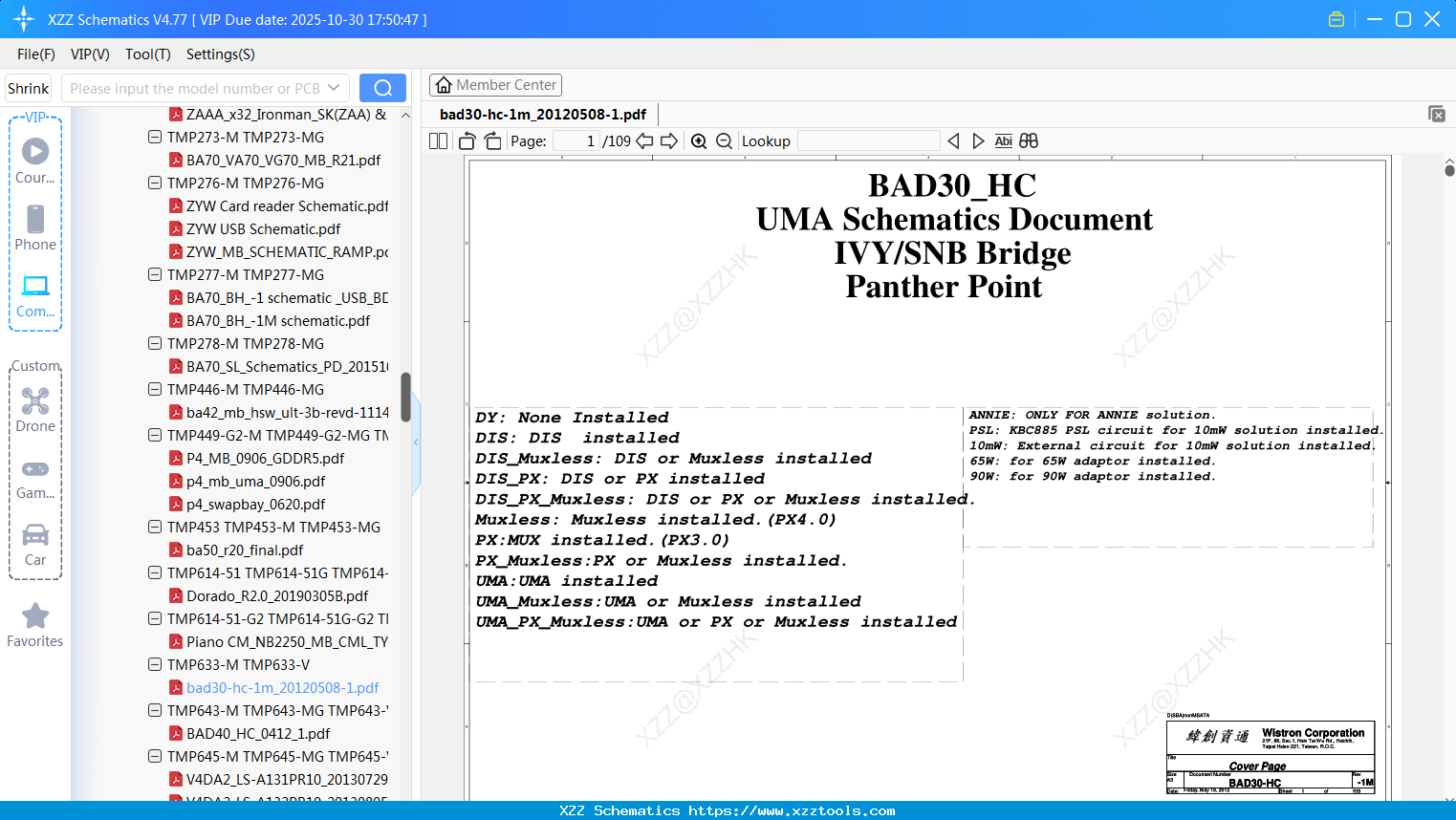Open BA70_VA70_VG70_MB_R21.pdf from the tree
This screenshot has height=820, width=1456.
pos(283,161)
